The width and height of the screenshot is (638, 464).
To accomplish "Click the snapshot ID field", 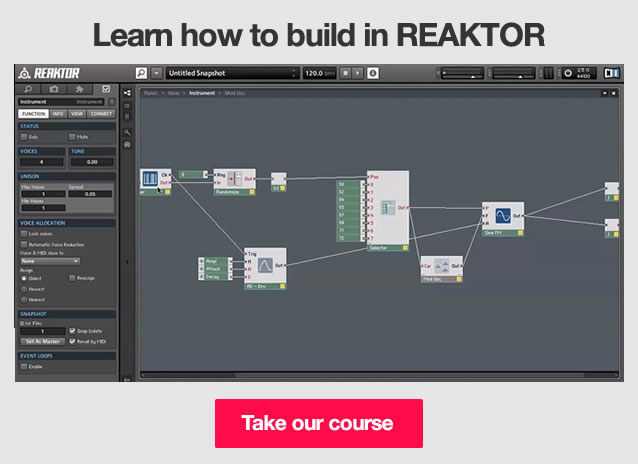I will coord(42,331).
